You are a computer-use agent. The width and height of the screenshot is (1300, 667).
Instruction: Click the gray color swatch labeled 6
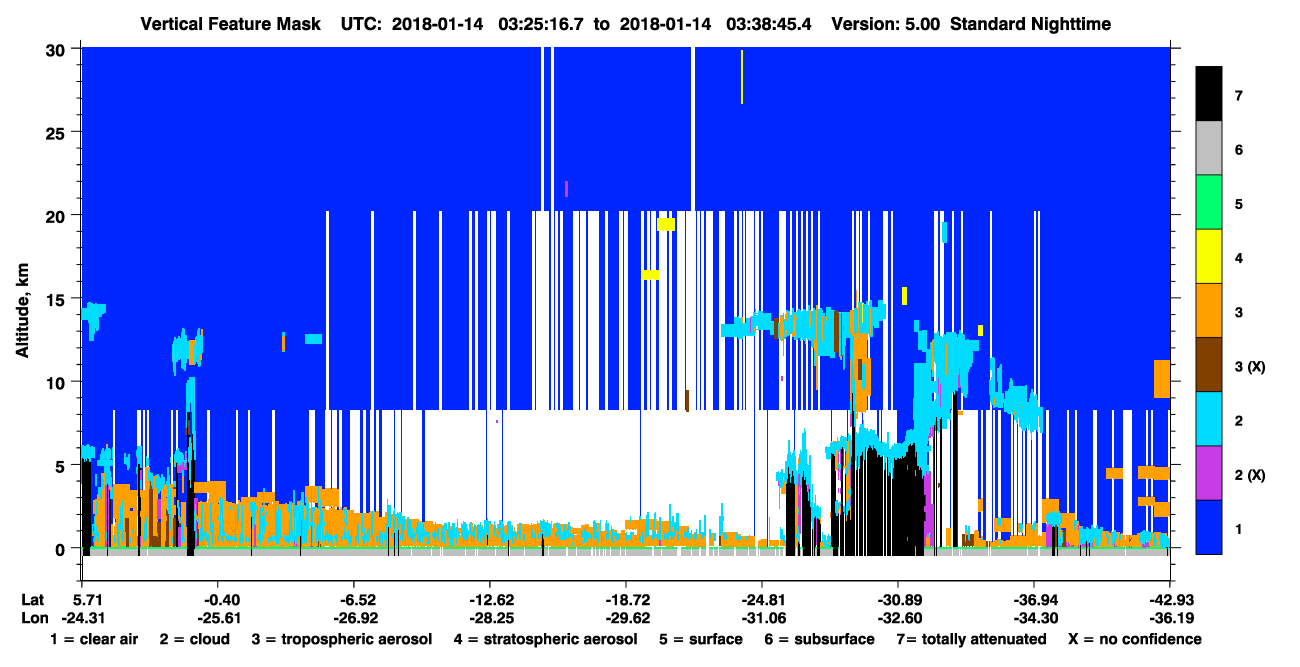click(x=1209, y=149)
